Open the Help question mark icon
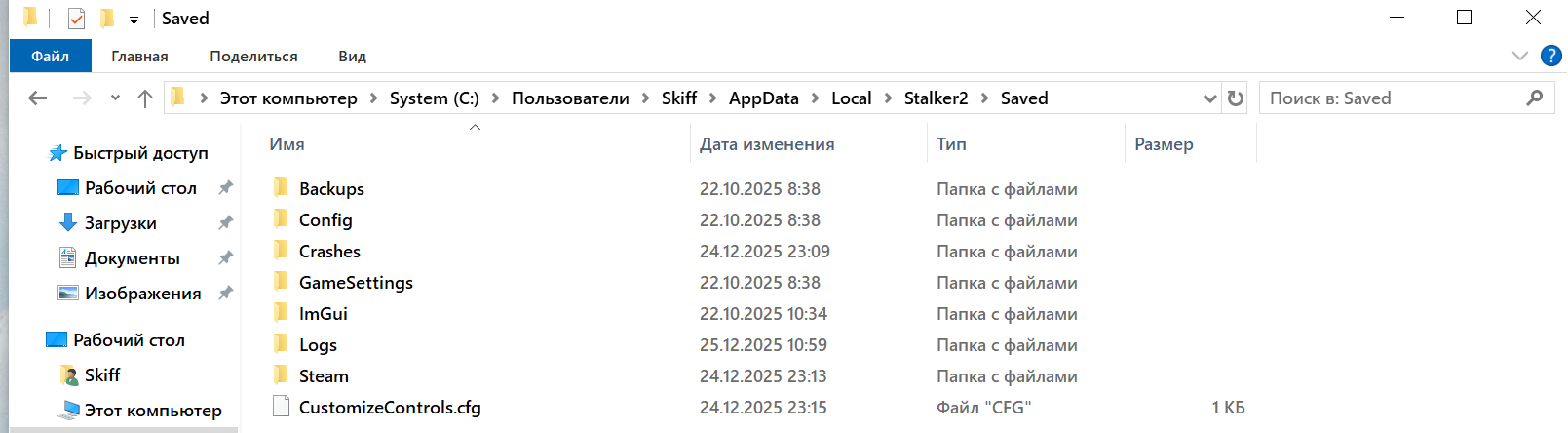This screenshot has height=433, width=1568. pos(1550,56)
